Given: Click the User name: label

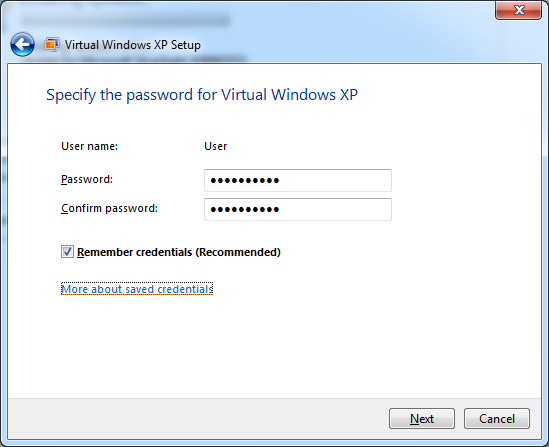Looking at the screenshot, I should pos(89,146).
